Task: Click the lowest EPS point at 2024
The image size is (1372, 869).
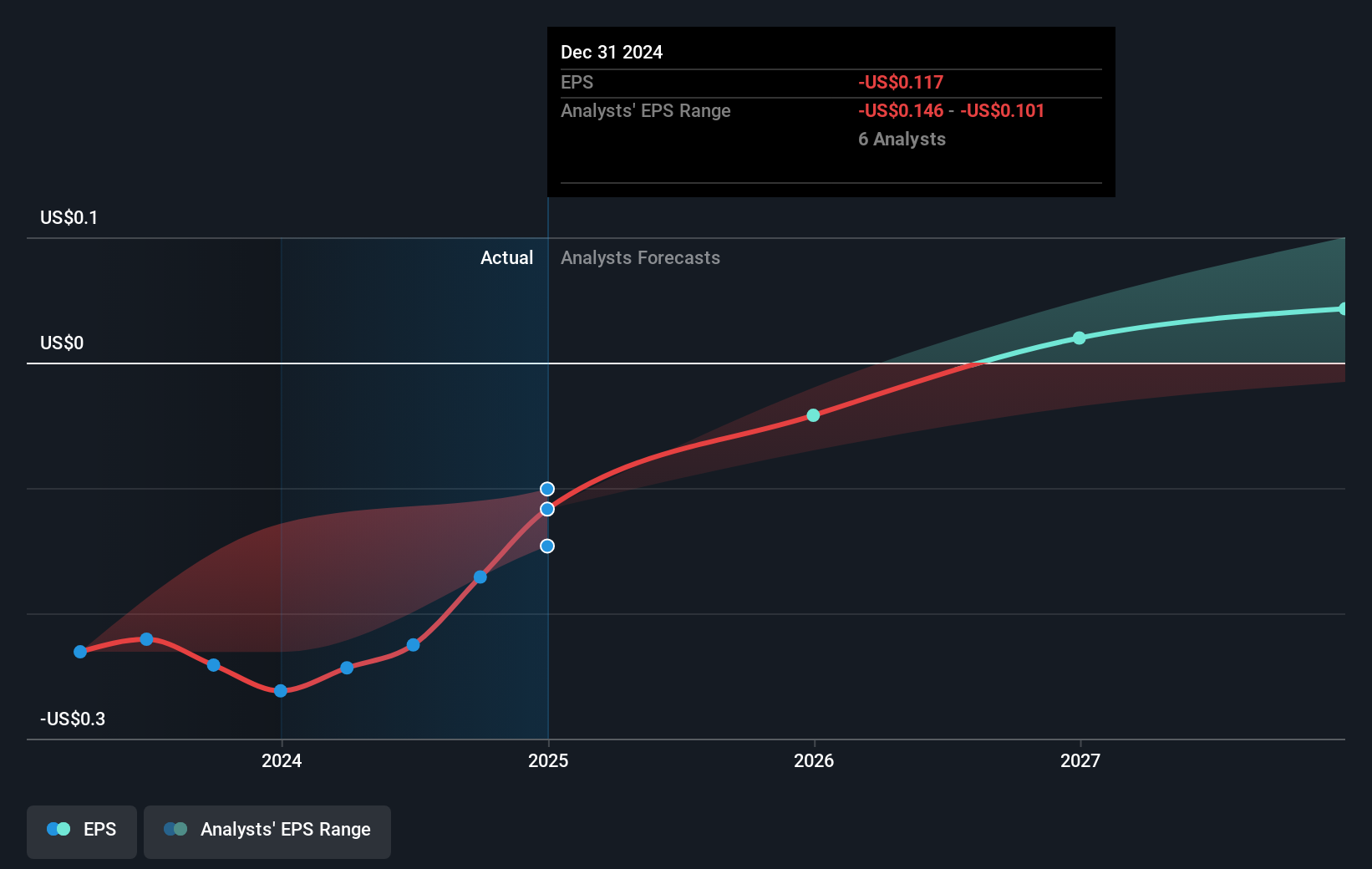Action: [281, 691]
